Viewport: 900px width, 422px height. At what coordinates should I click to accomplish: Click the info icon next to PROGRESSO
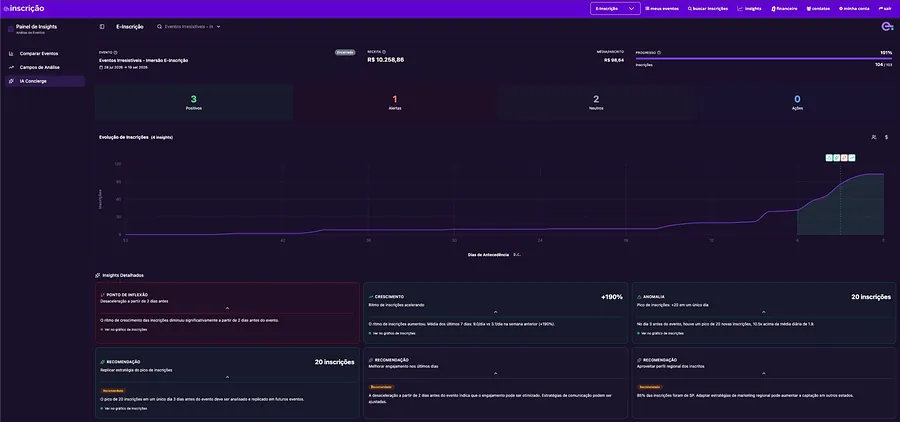[x=659, y=52]
